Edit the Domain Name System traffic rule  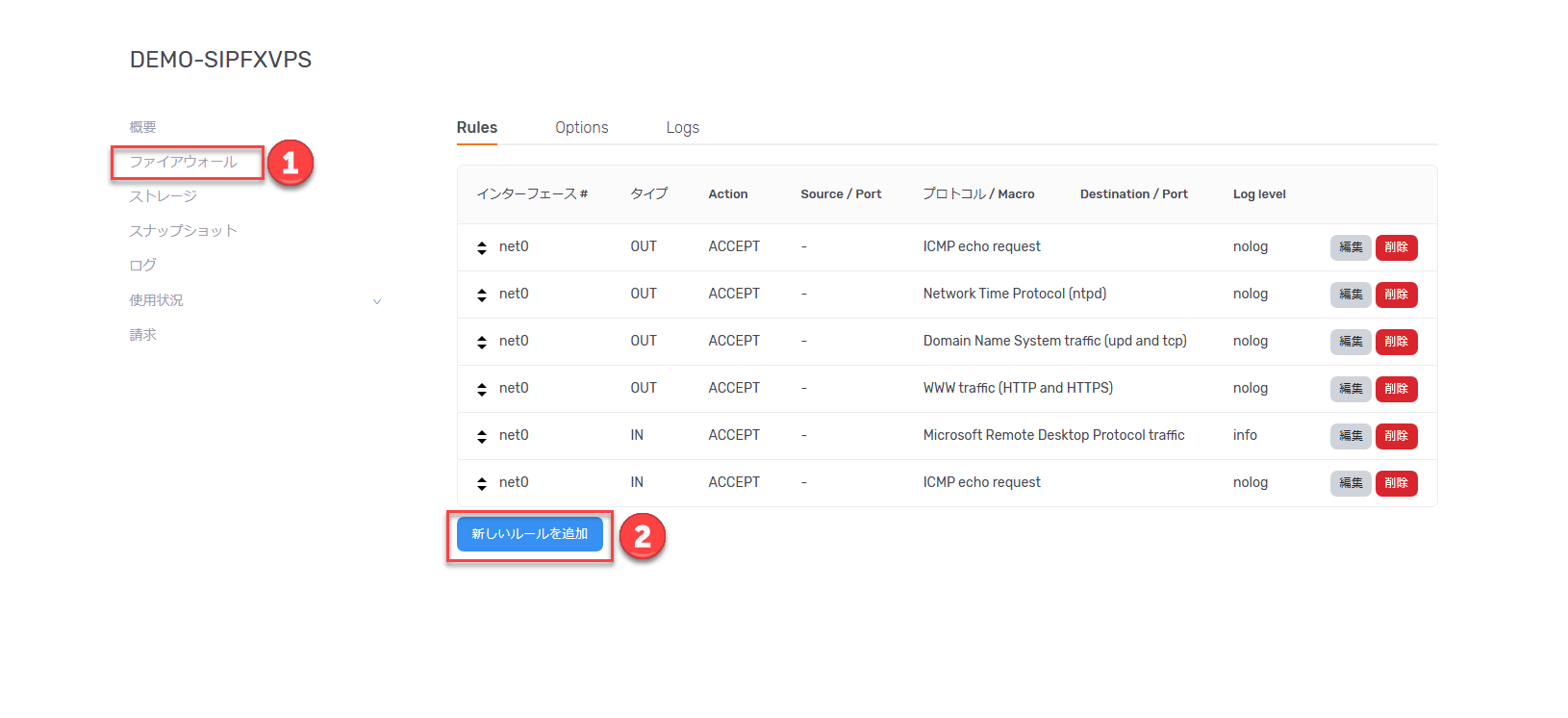1350,342
